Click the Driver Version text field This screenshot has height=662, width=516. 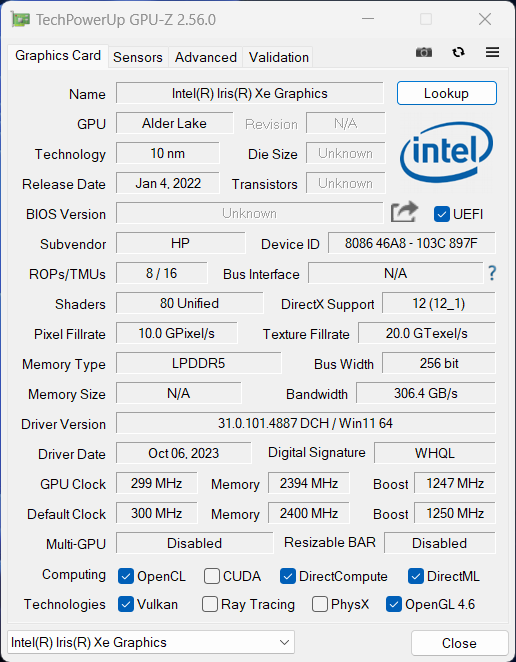click(x=306, y=423)
